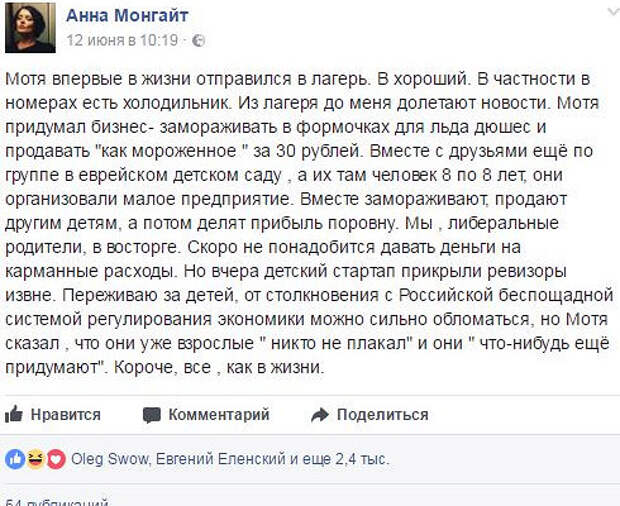Open the Комментарий field
Screen dimensions: 620x506
coord(219,415)
